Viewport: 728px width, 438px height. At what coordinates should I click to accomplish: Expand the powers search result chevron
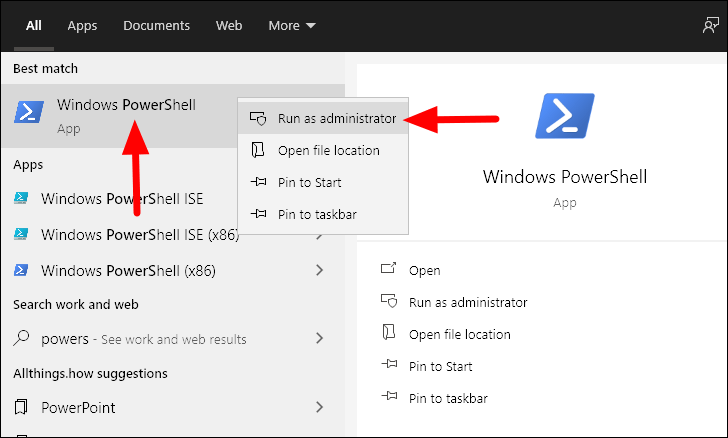319,338
